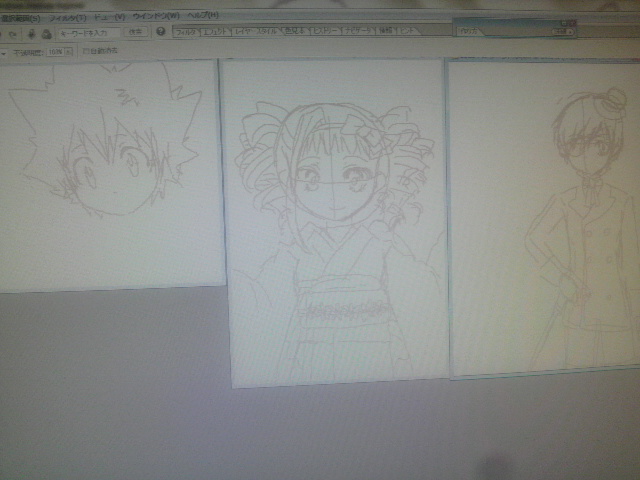This screenshot has width=640, height=480.
Task: Switch to the フィルタ palette tab
Action: [x=187, y=32]
